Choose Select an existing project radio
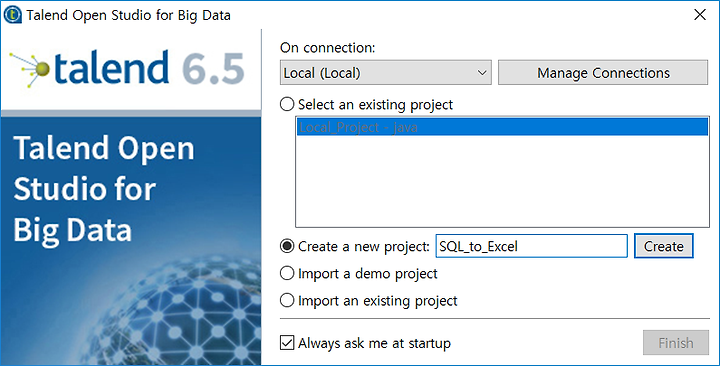Viewport: 720px width, 366px height. pyautogui.click(x=287, y=104)
